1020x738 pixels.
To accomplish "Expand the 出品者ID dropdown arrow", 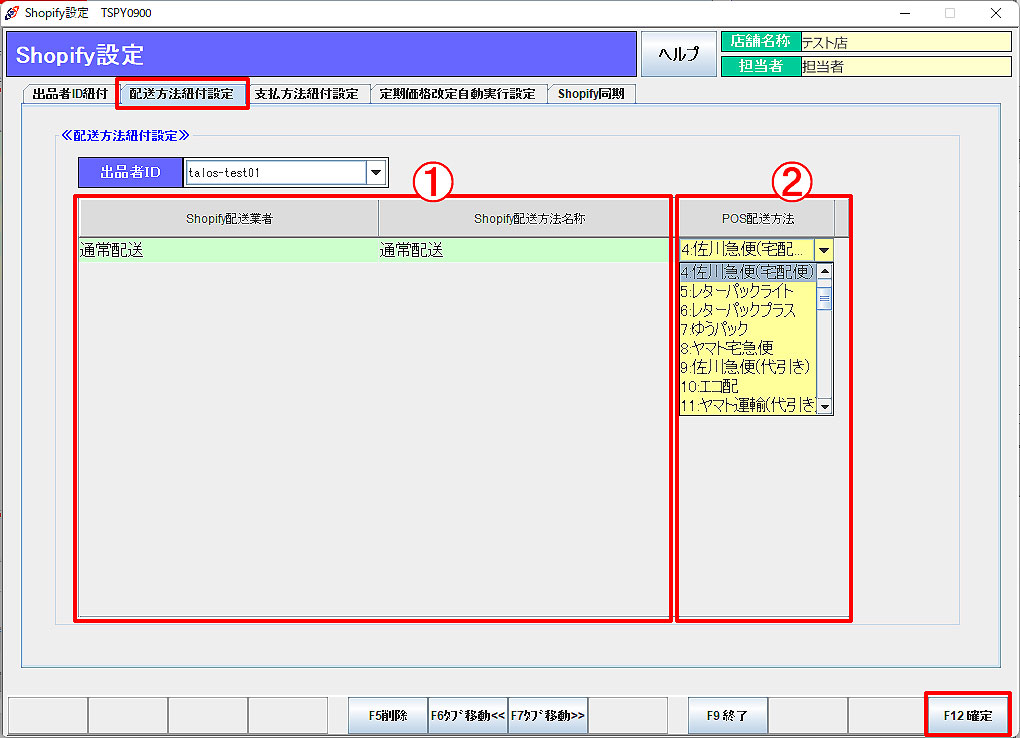I will pyautogui.click(x=376, y=172).
